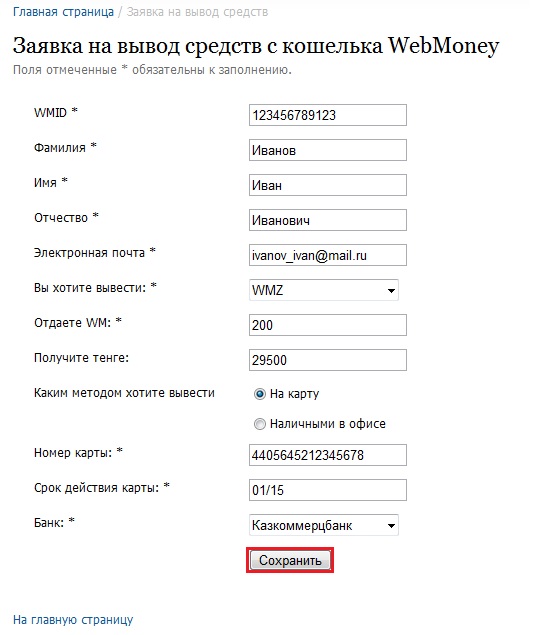Focus the Срок действия карты field

point(328,490)
